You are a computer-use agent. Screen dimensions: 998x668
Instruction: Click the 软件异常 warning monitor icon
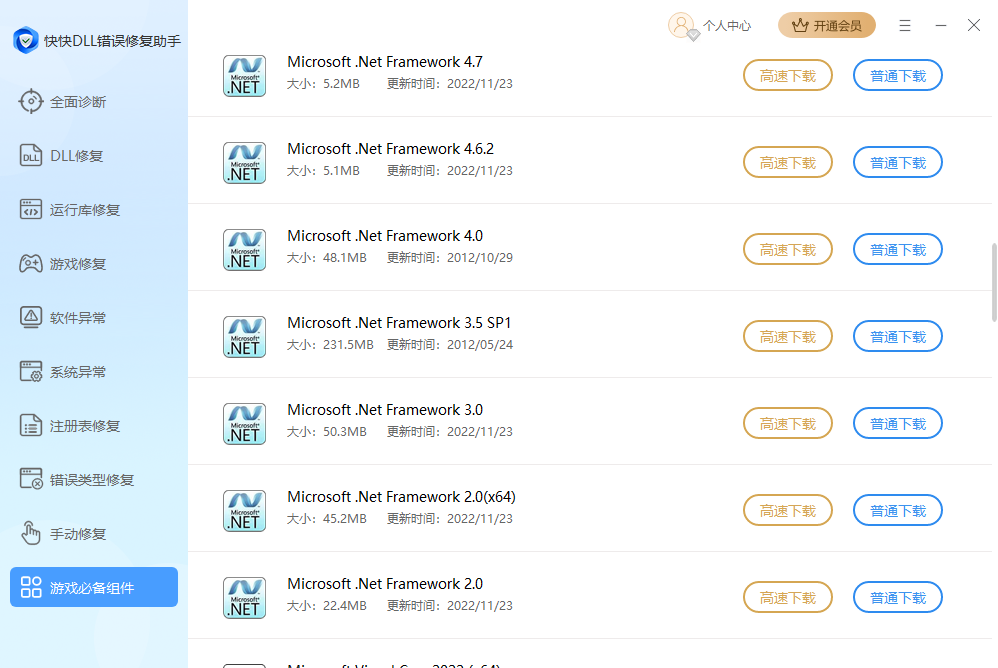tap(31, 318)
